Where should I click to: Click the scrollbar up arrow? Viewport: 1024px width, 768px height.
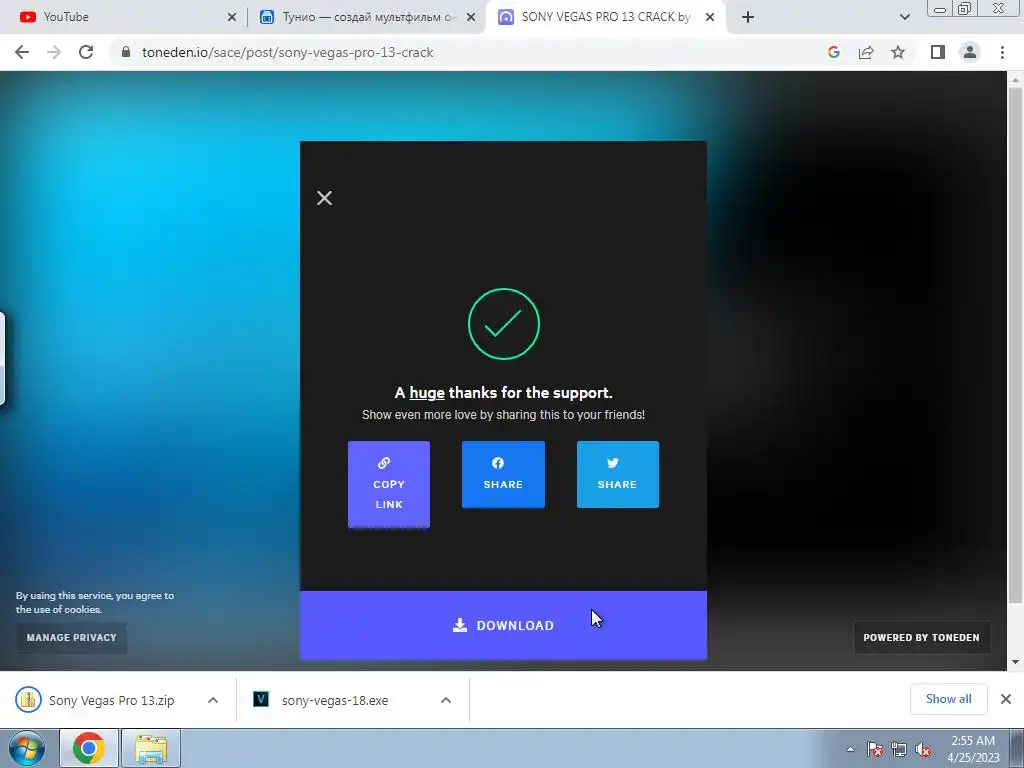tap(1015, 79)
